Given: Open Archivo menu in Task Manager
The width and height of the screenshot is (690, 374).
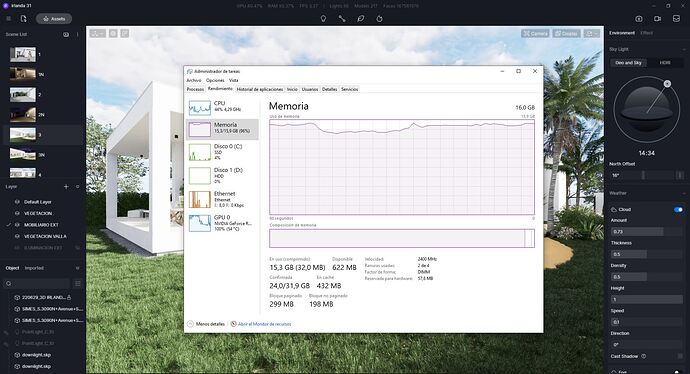Looking at the screenshot, I should 194,80.
